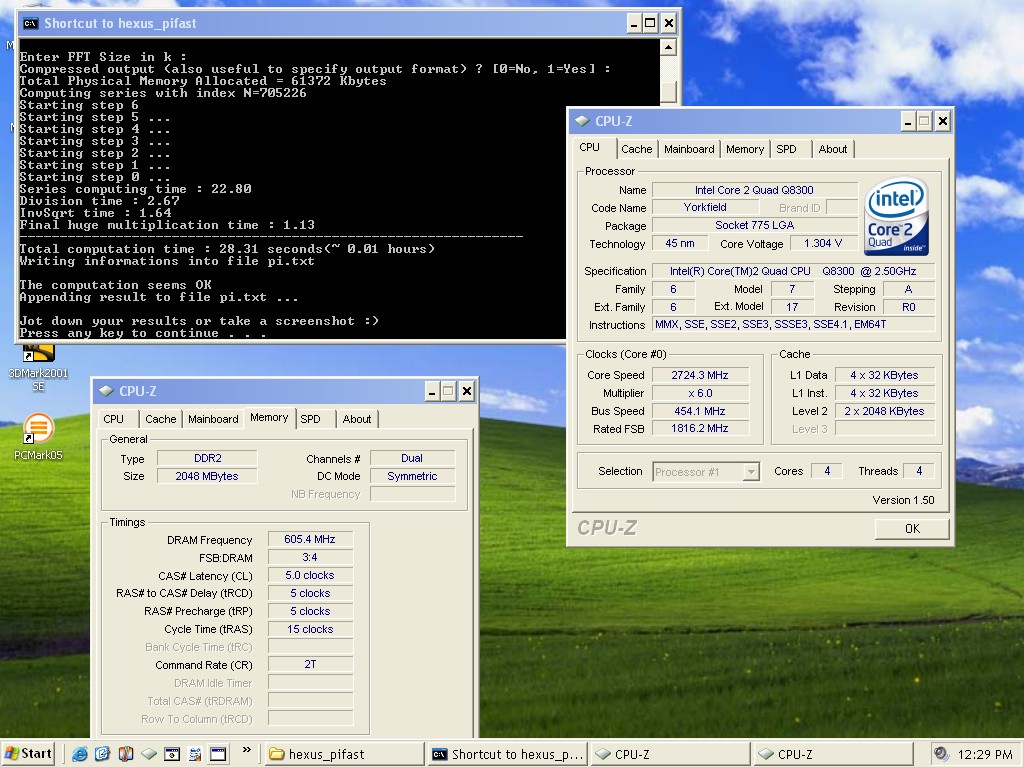Screen dimensions: 1024x768
Task: Click the CPU-Z diamond icon in right window title
Action: 582,121
